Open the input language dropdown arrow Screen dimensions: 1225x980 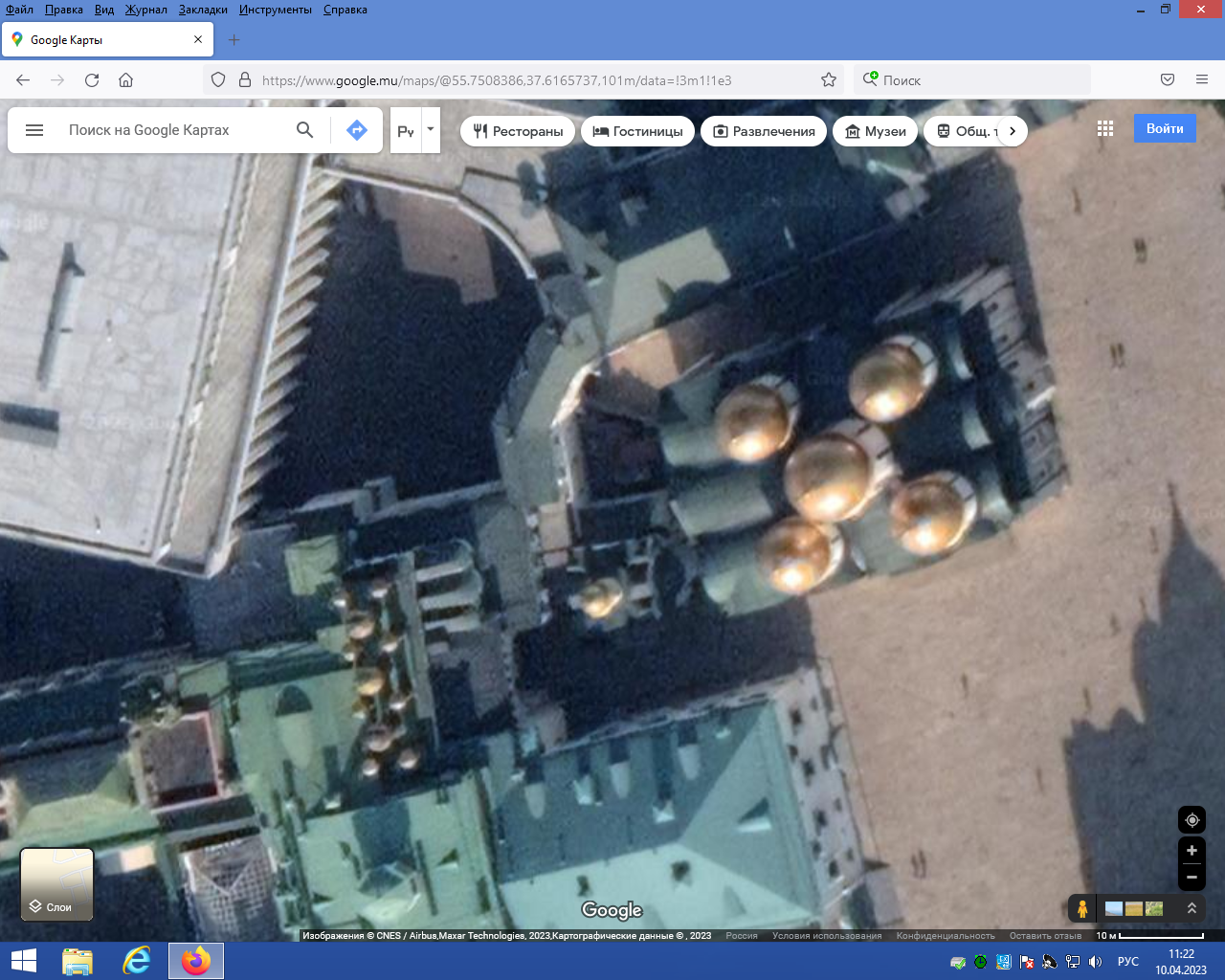coord(431,130)
